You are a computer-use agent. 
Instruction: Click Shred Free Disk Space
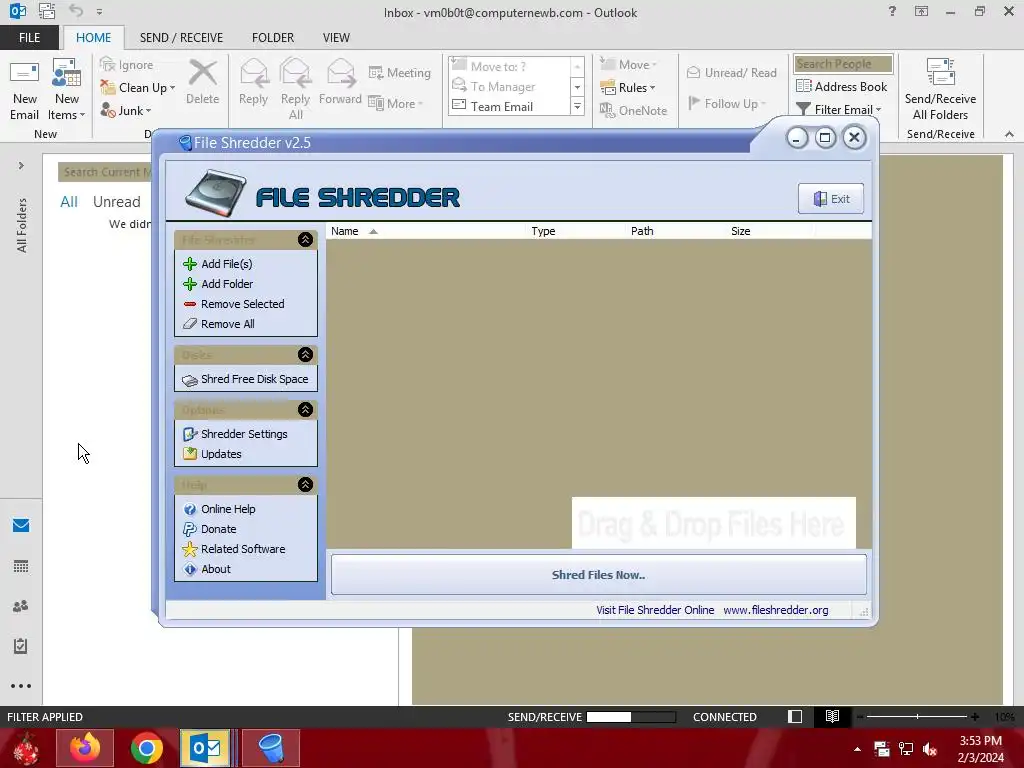tap(246, 379)
